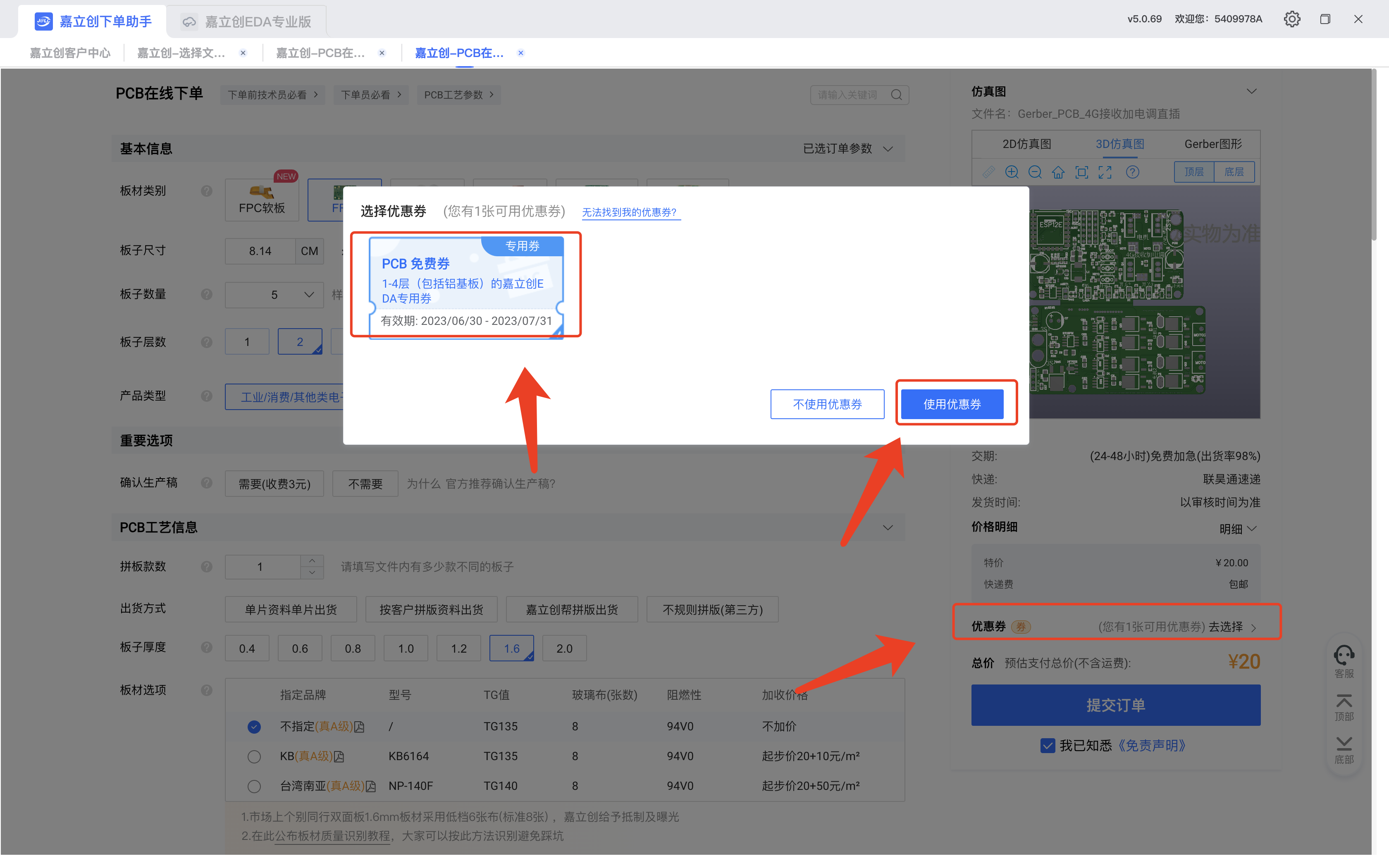Click help icon beside 板材类别

[207, 191]
